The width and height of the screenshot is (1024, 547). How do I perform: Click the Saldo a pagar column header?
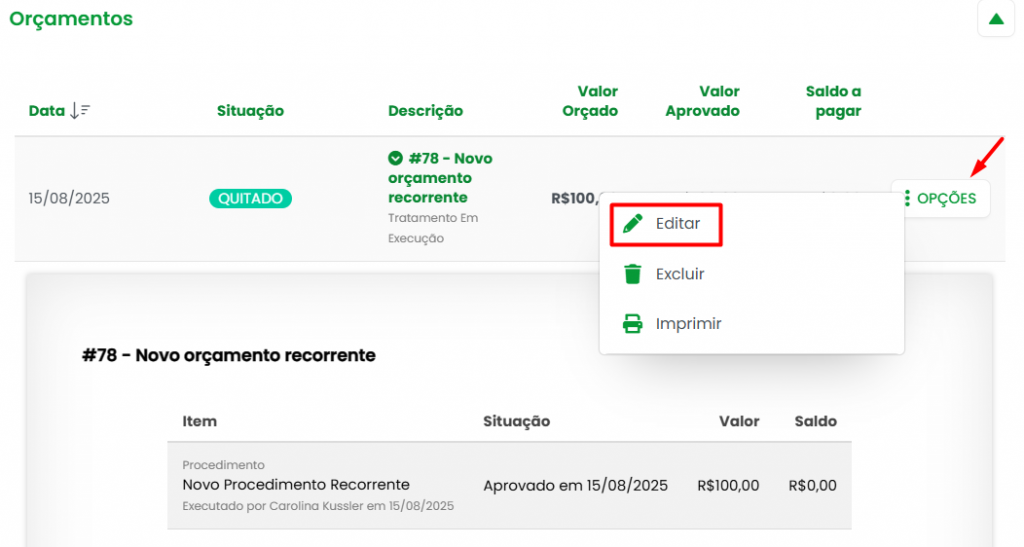pos(833,101)
